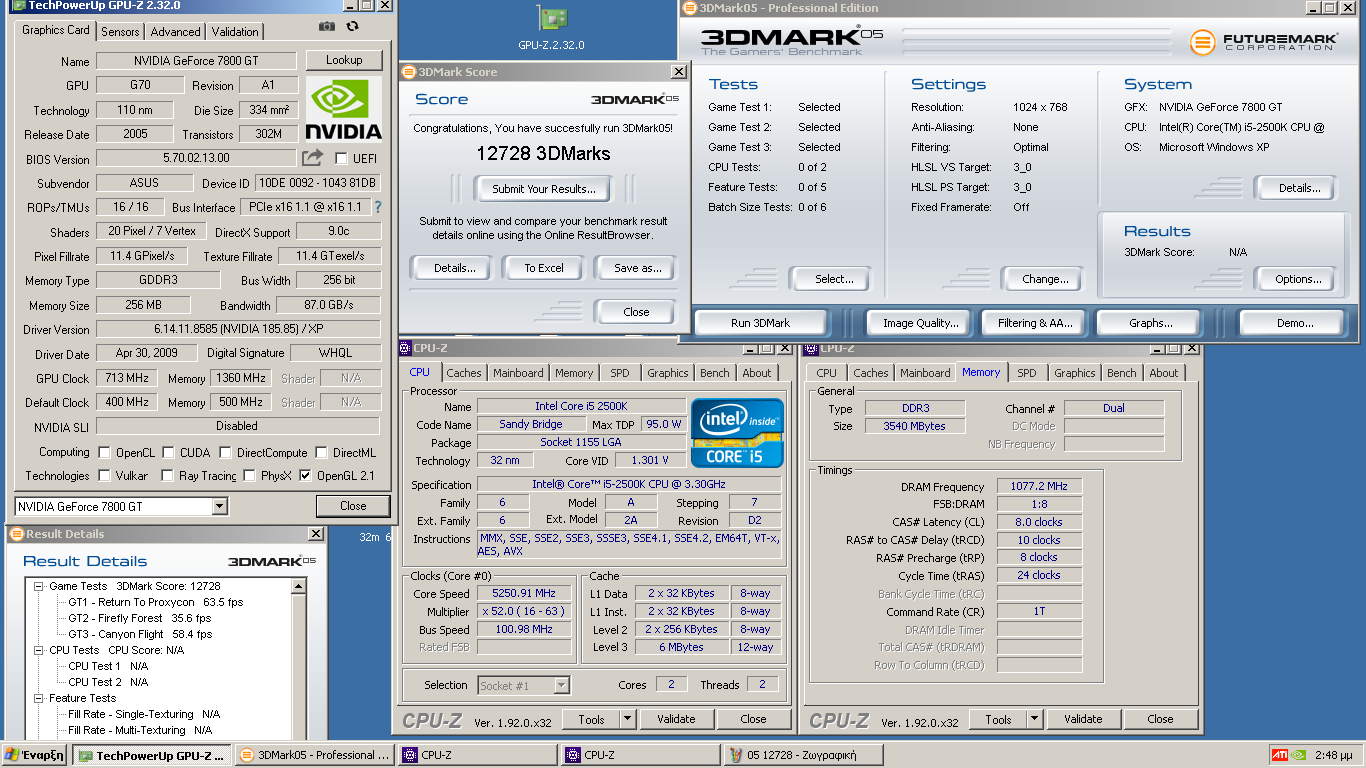This screenshot has width=1366, height=768.
Task: Click the Bus Interface question mark icon
Action: [378, 207]
